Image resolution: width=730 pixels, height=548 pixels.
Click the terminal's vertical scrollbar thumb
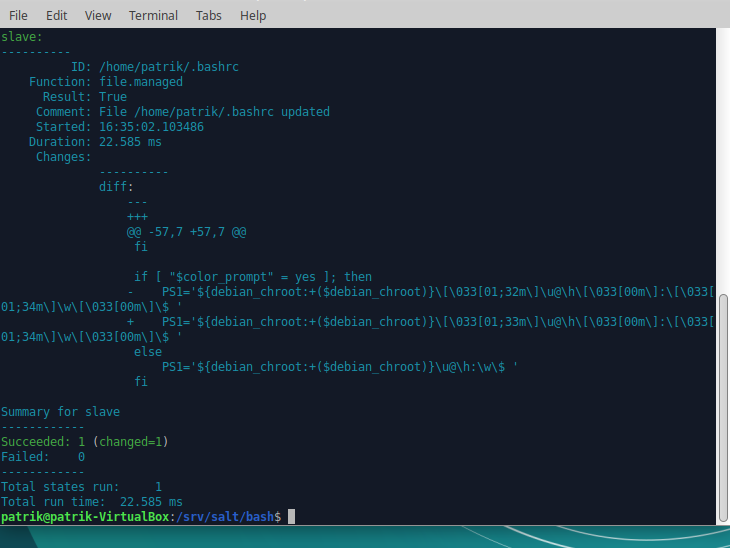tap(723, 410)
